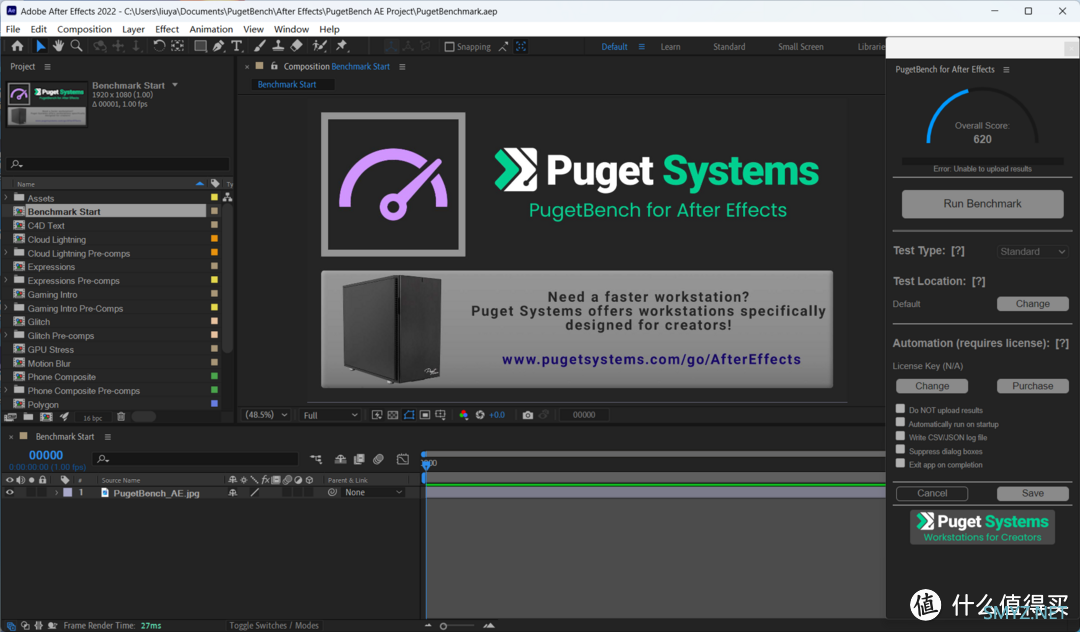Select the Rectangle shape tool
Image resolution: width=1080 pixels, height=632 pixels.
(200, 46)
